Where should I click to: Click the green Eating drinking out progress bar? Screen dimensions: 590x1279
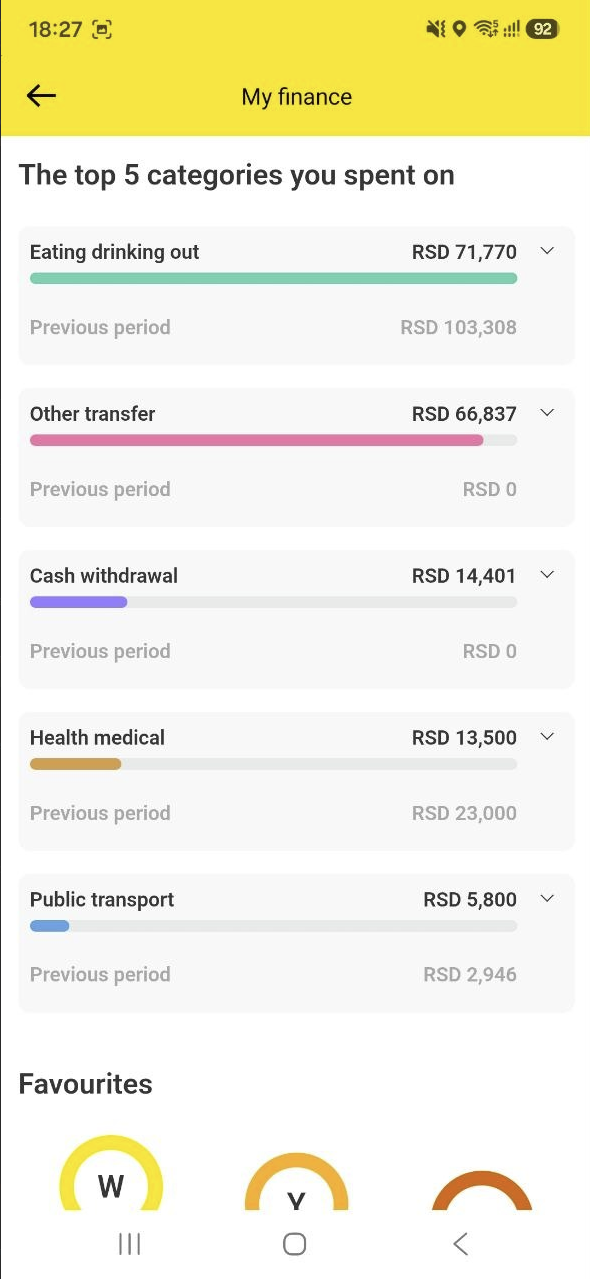tap(273, 278)
